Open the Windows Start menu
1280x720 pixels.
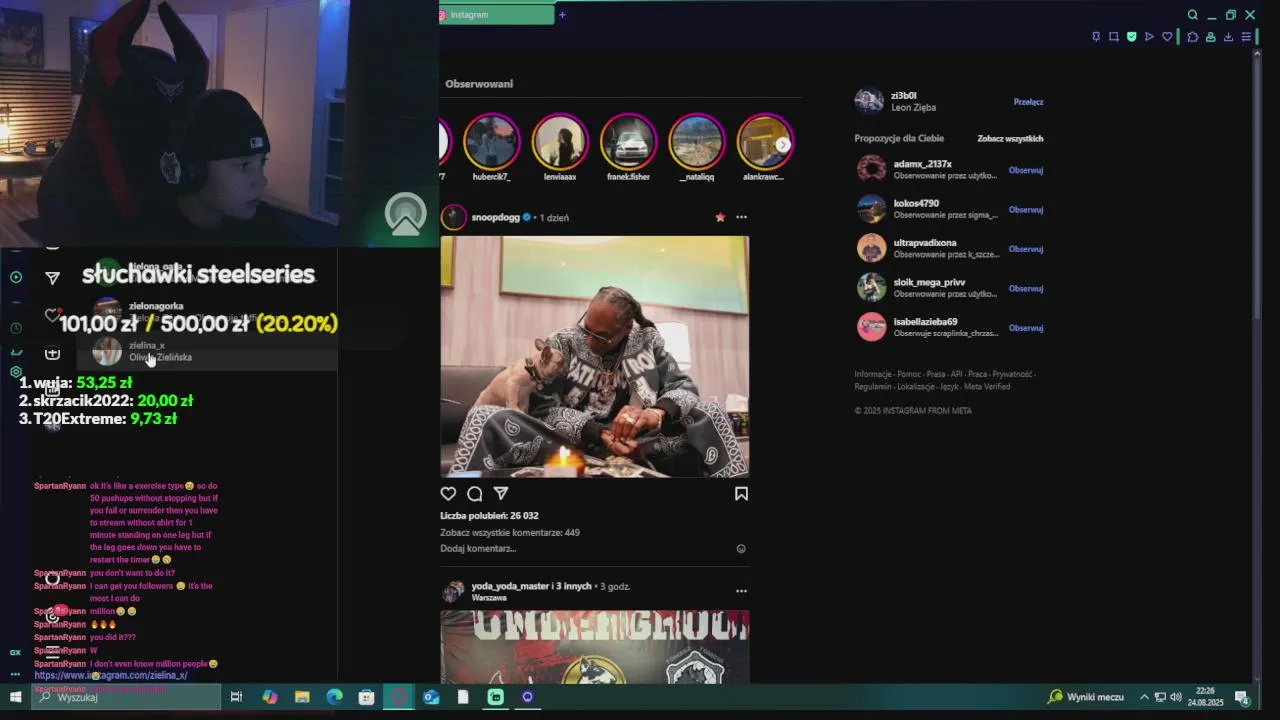click(x=16, y=697)
